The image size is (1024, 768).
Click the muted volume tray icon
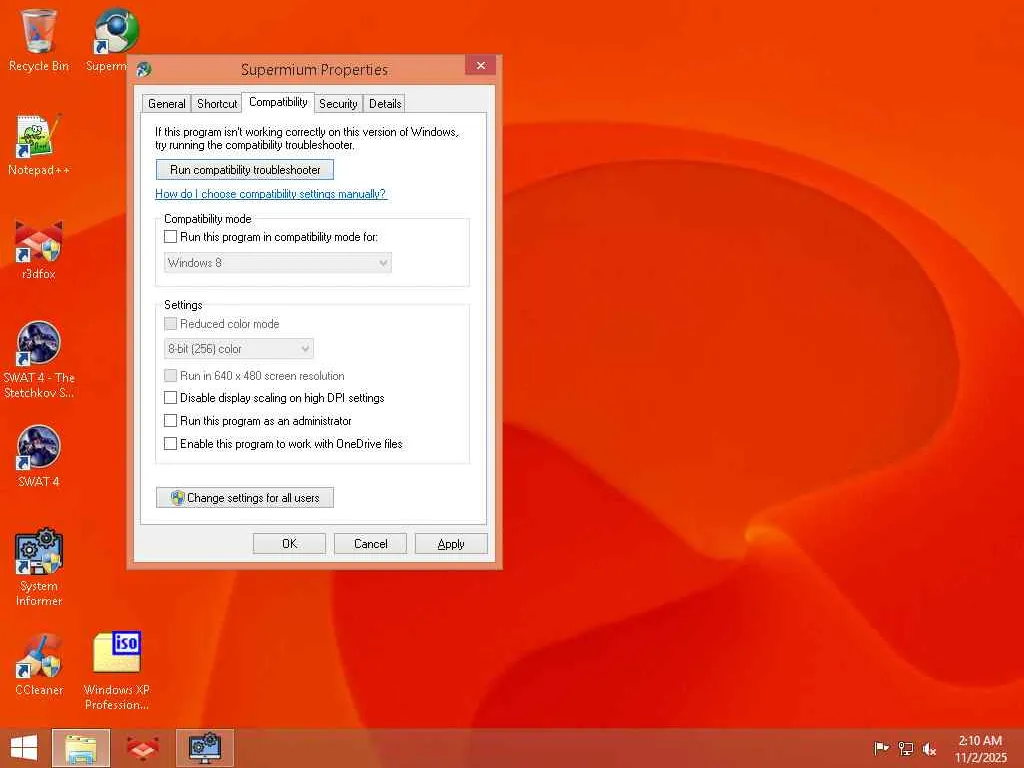pyautogui.click(x=929, y=748)
